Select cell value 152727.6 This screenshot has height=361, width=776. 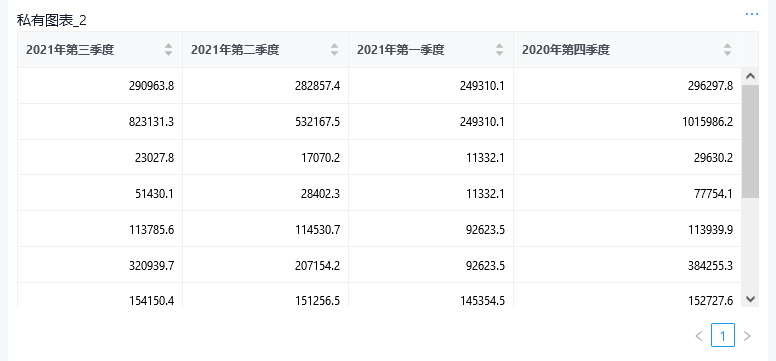710,301
